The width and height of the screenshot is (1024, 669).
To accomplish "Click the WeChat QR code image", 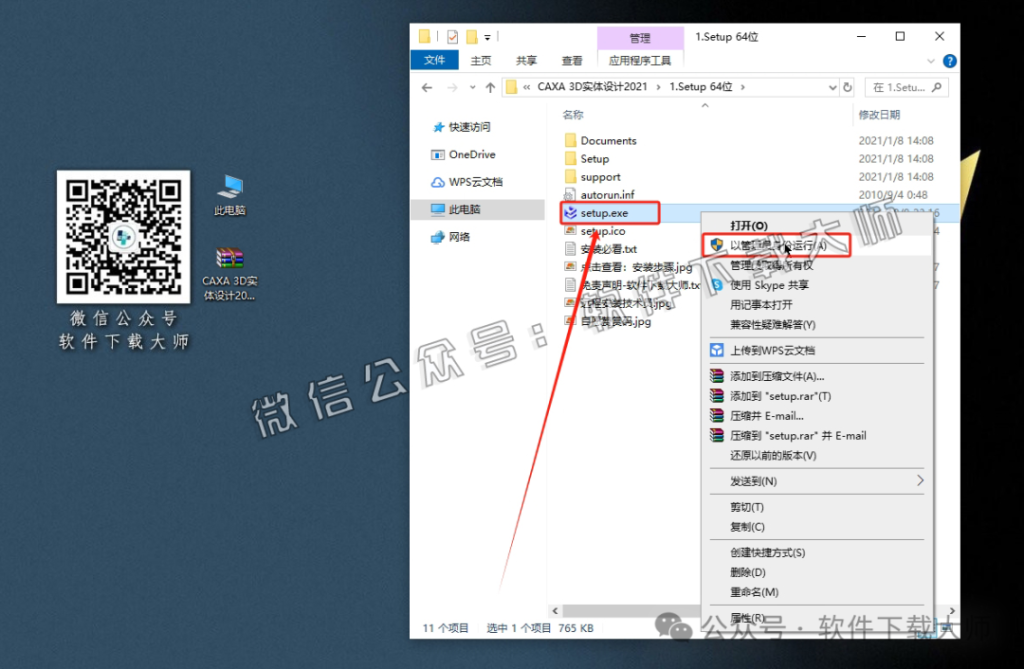I will (x=123, y=237).
